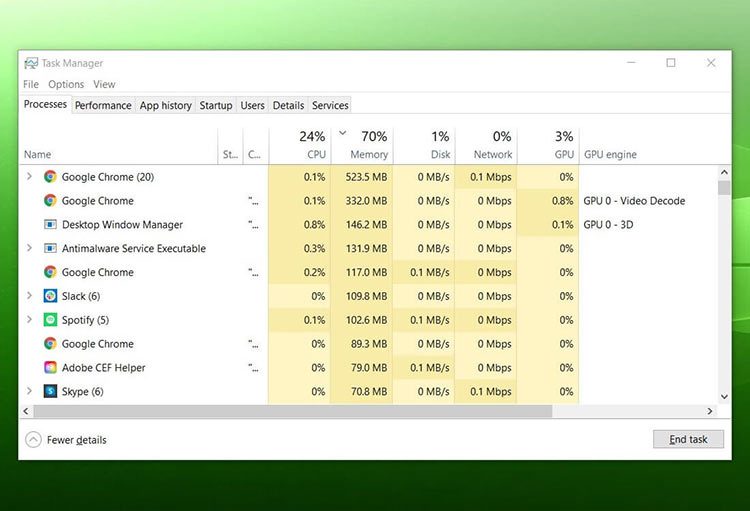Click the Spotify icon in the process list
This screenshot has height=511, width=750.
(50, 320)
